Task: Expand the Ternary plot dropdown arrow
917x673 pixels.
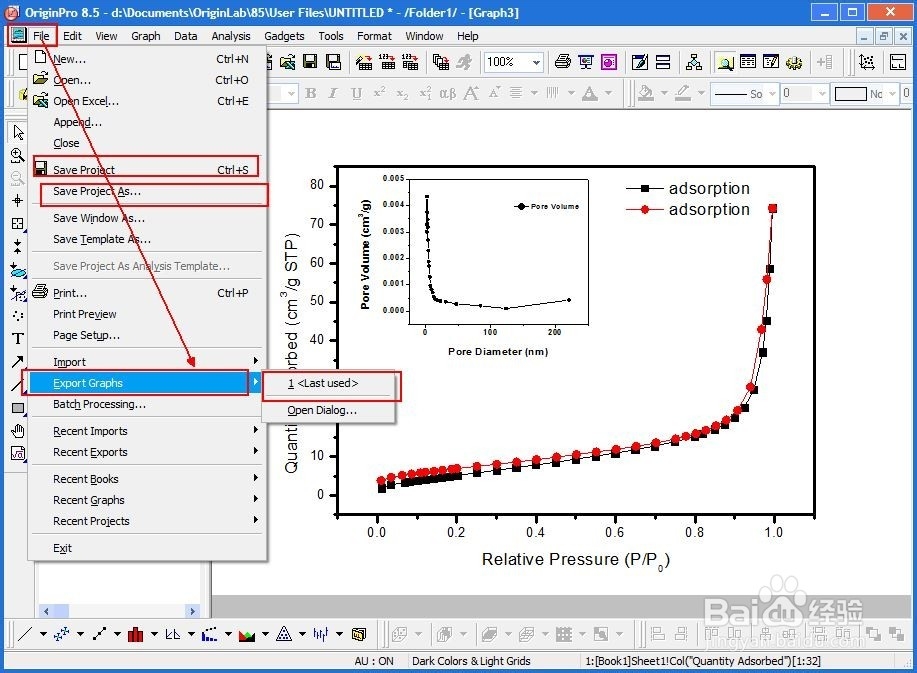Action: [x=302, y=634]
